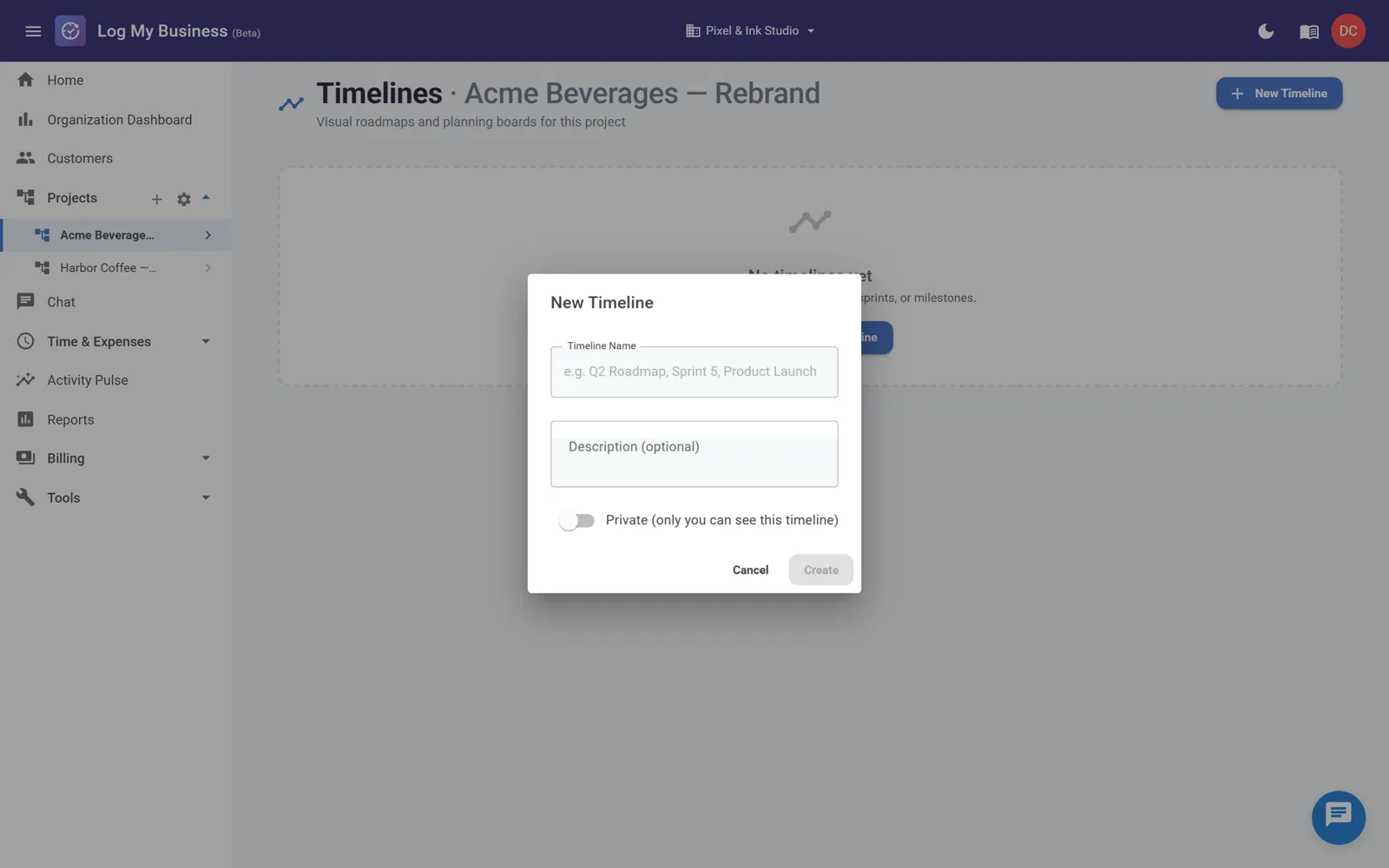1389x868 pixels.
Task: Expand Harbor Coffee project chevron
Action: tap(207, 268)
